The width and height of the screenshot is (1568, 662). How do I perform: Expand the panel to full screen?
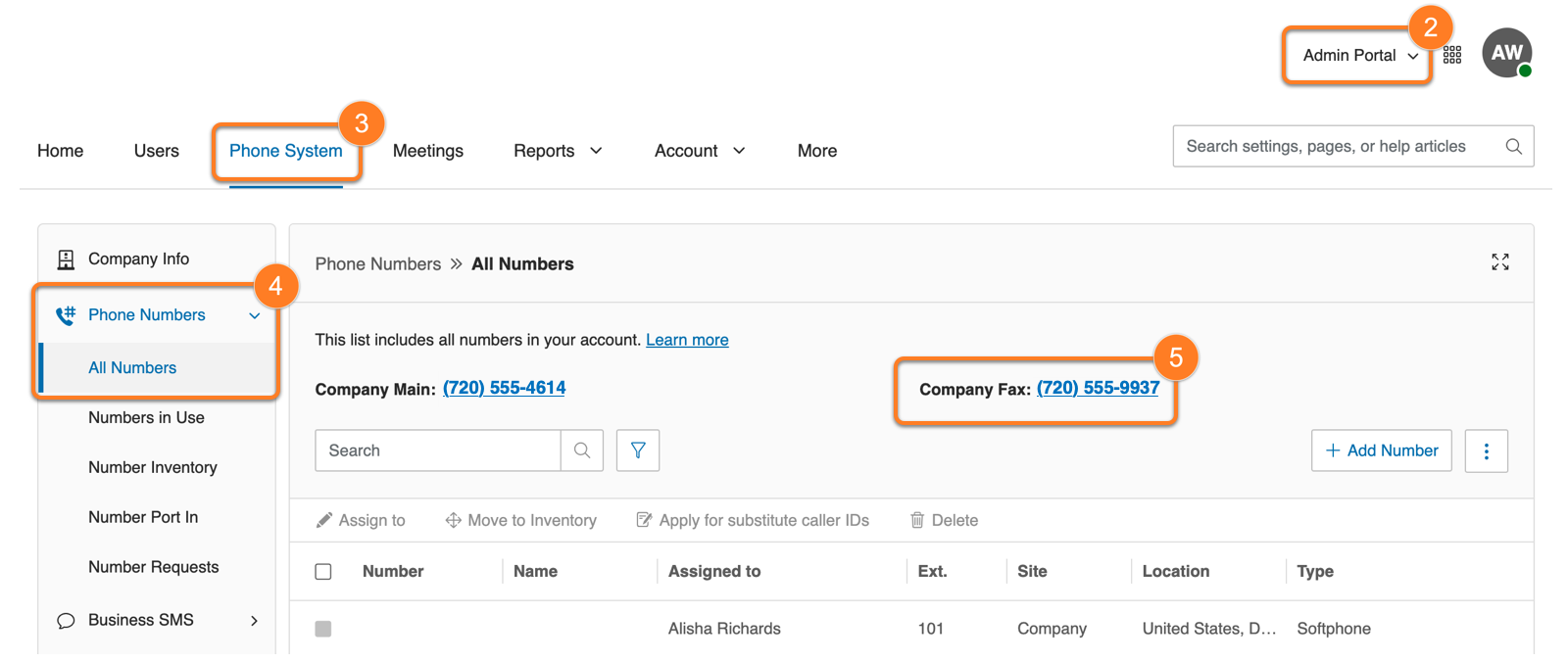coord(1499,262)
